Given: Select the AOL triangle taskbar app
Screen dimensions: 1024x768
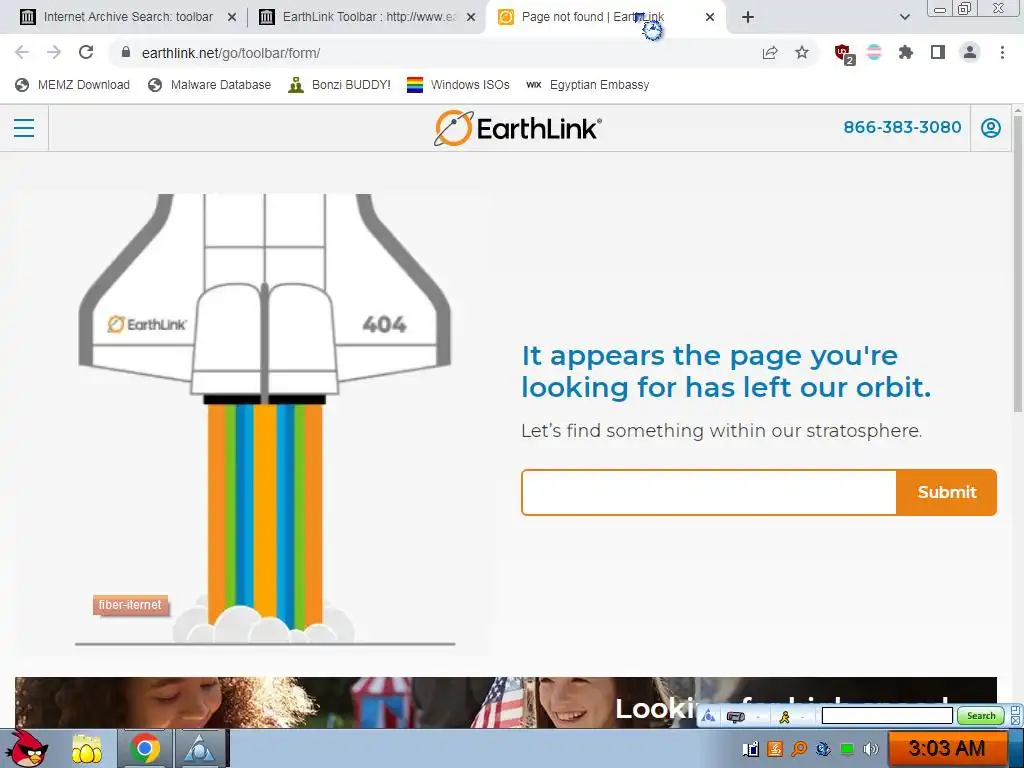Looking at the screenshot, I should coord(200,748).
